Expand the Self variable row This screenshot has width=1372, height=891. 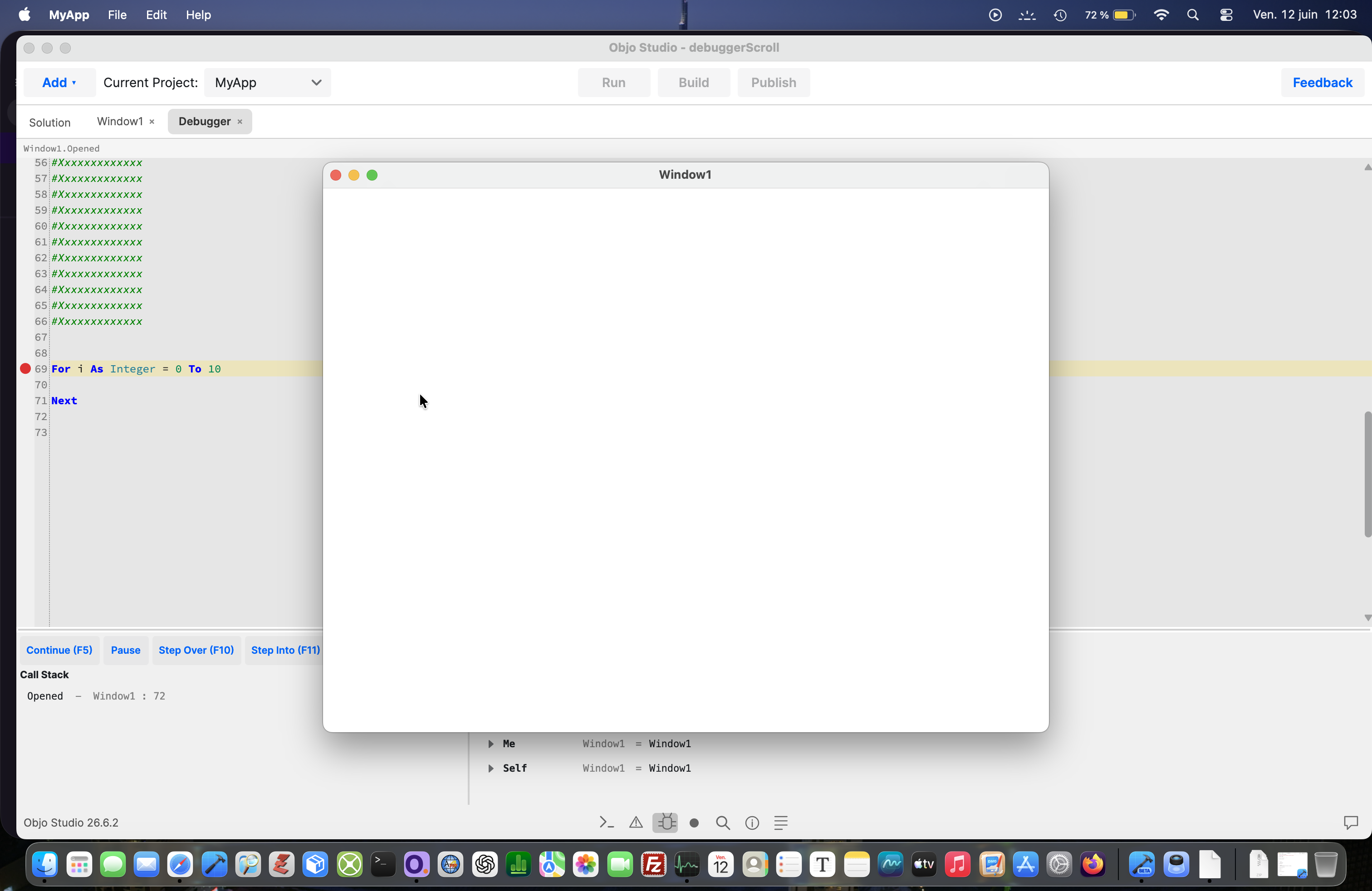(490, 768)
